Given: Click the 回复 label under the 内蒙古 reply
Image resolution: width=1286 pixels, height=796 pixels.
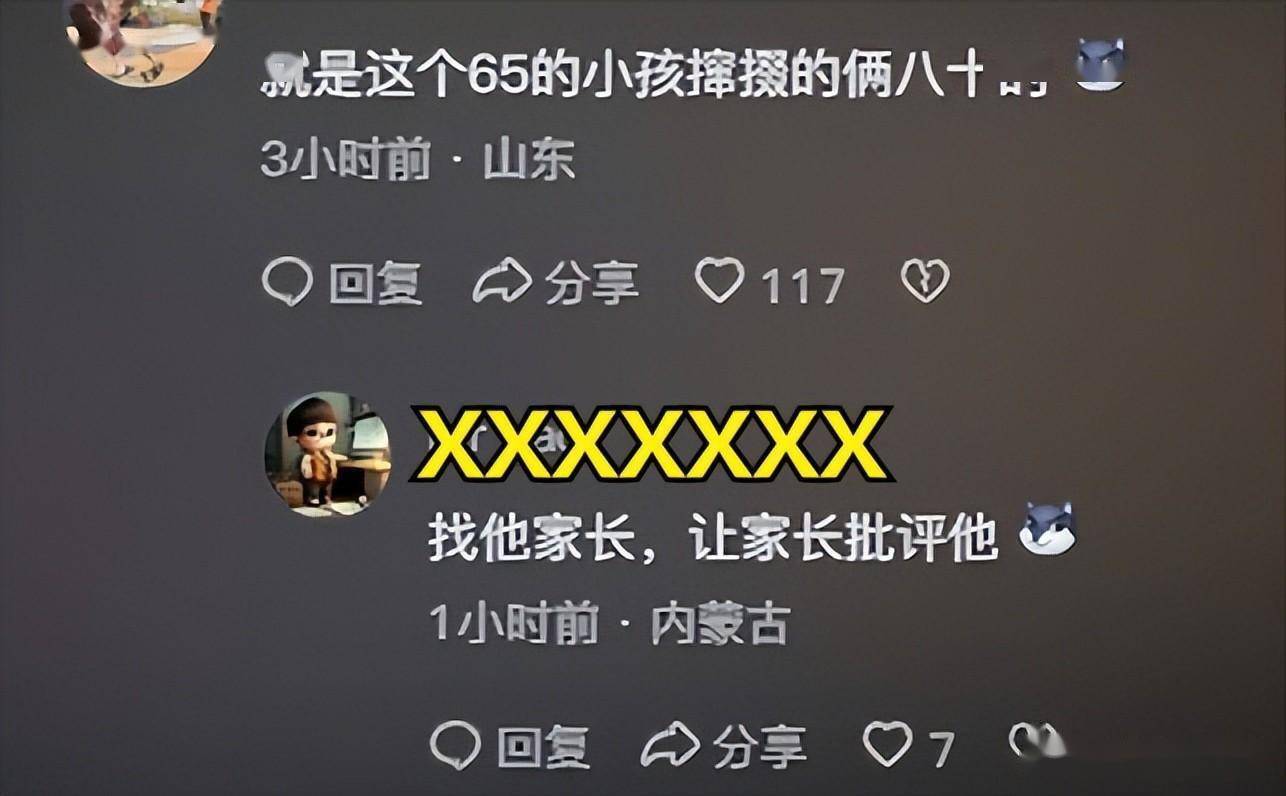Looking at the screenshot, I should pos(543,745).
